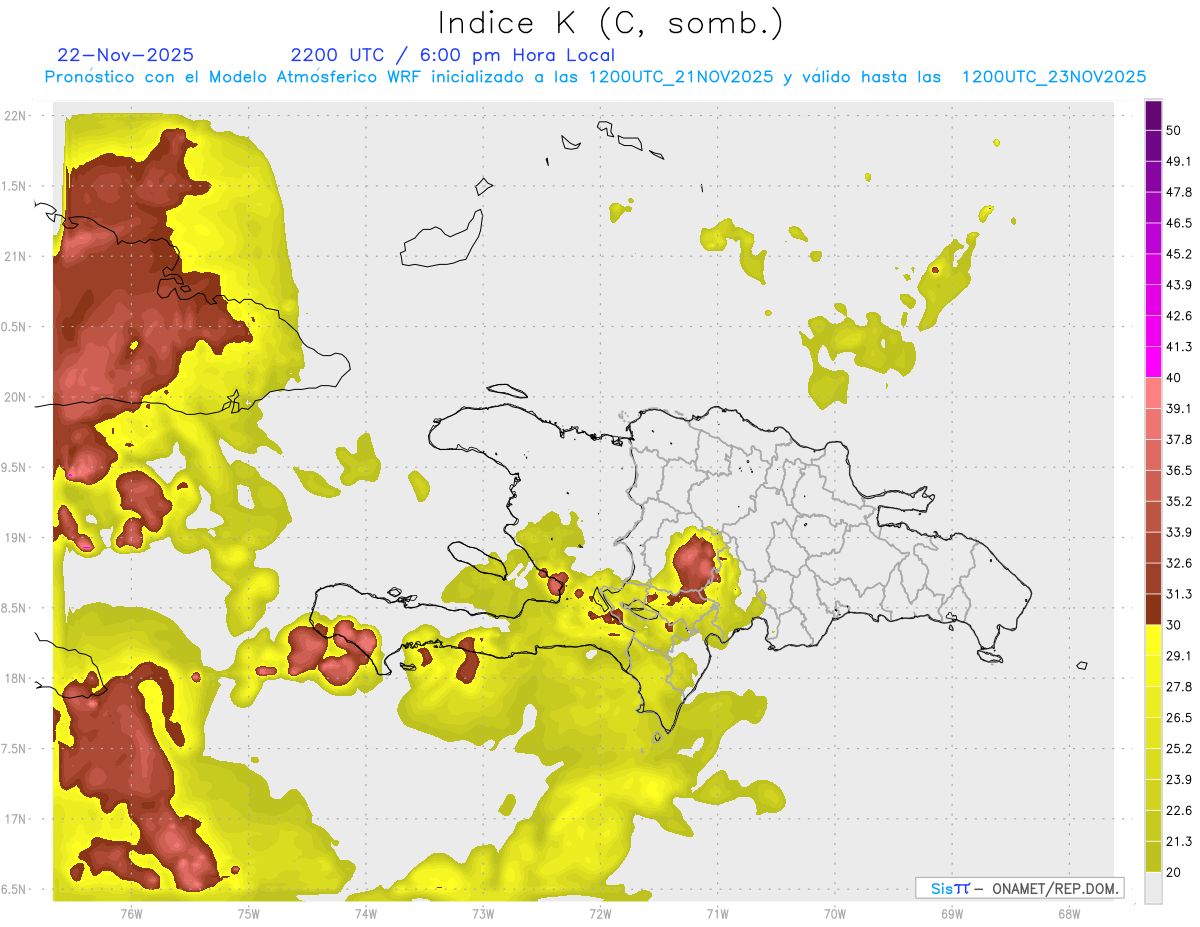Click the "1200UTC_21NOV2025" initialization timestamp
Screen dimensions: 1200x927
(681, 77)
